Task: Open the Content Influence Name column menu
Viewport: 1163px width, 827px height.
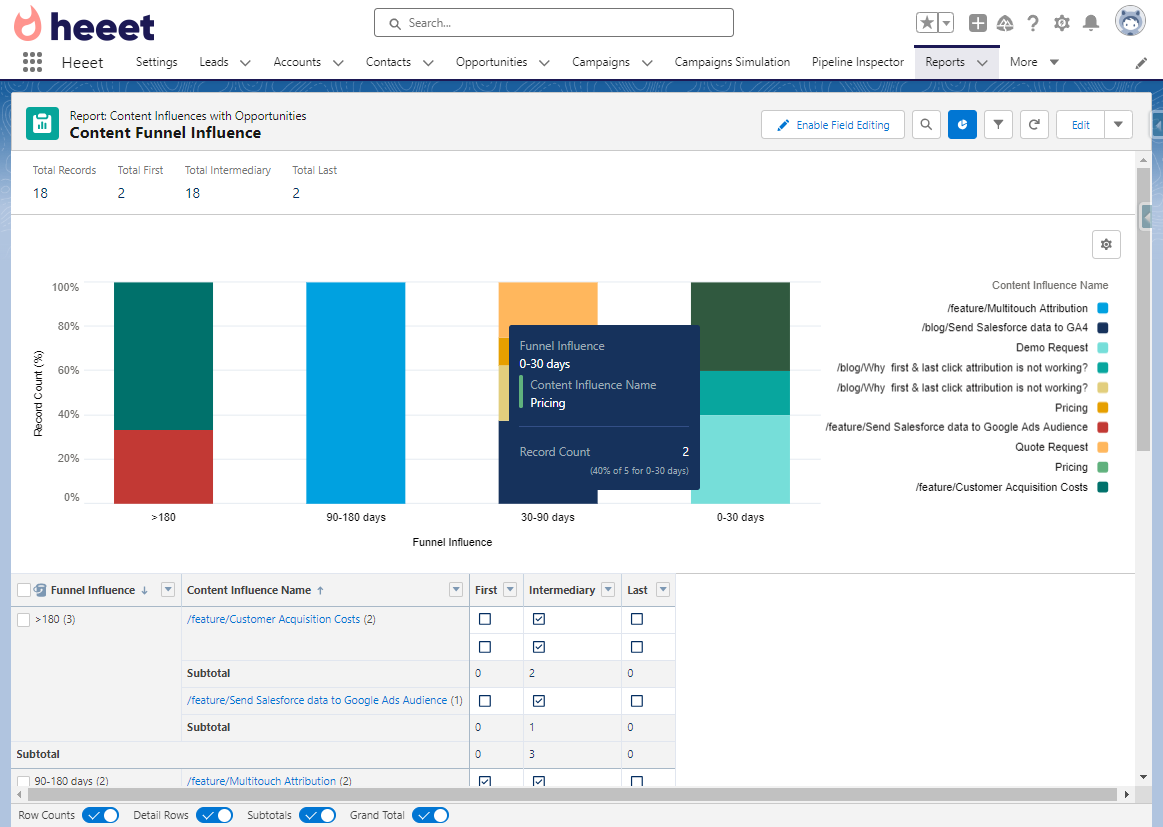Action: pos(455,590)
